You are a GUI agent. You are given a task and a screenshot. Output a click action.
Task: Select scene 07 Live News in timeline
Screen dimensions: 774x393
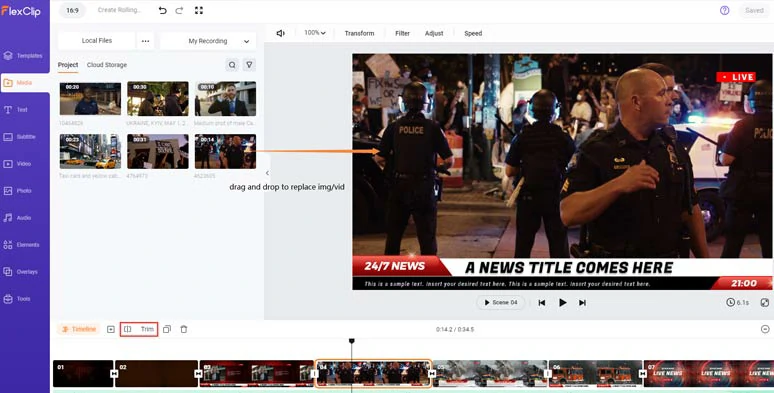pyautogui.click(x=709, y=374)
